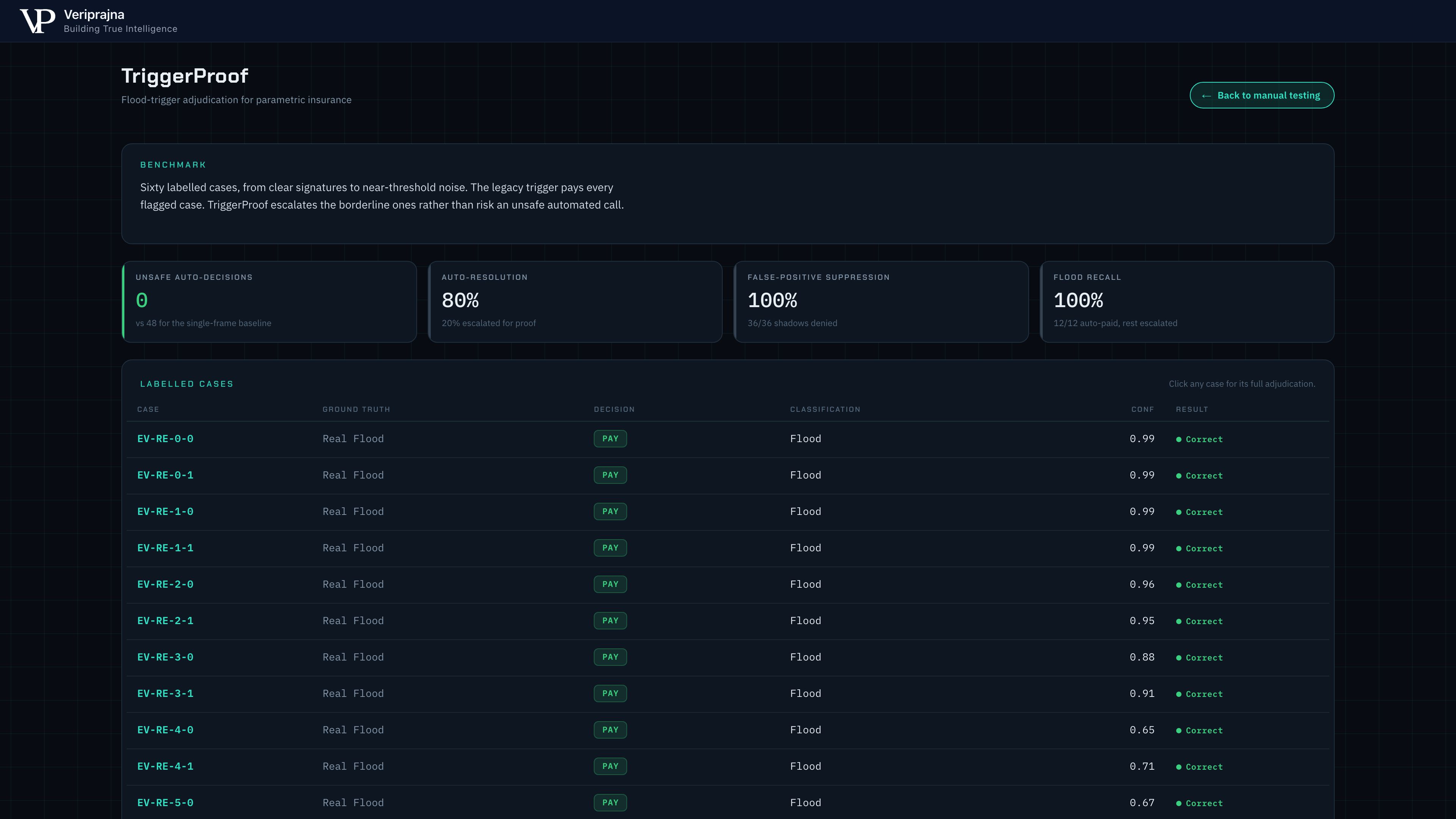Click the PAY badge for EV-RE-1-0
This screenshot has height=819, width=1456.
point(610,511)
